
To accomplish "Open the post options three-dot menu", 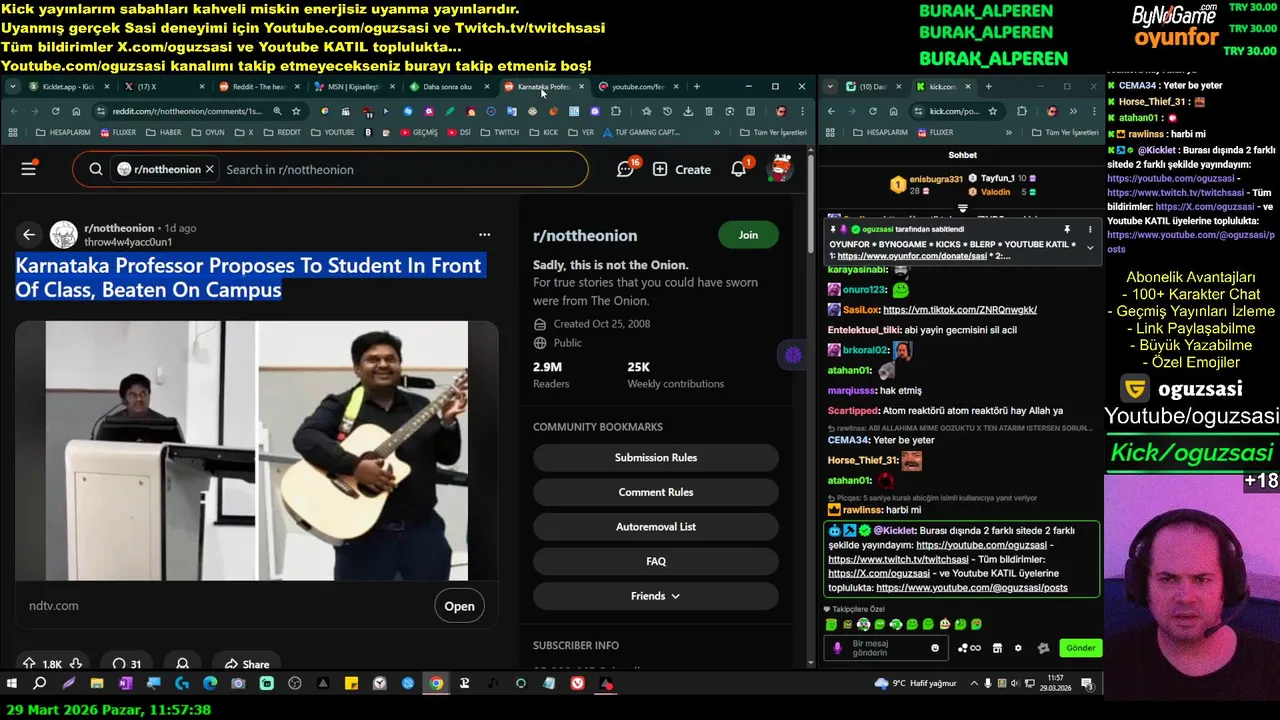I will pyautogui.click(x=485, y=235).
